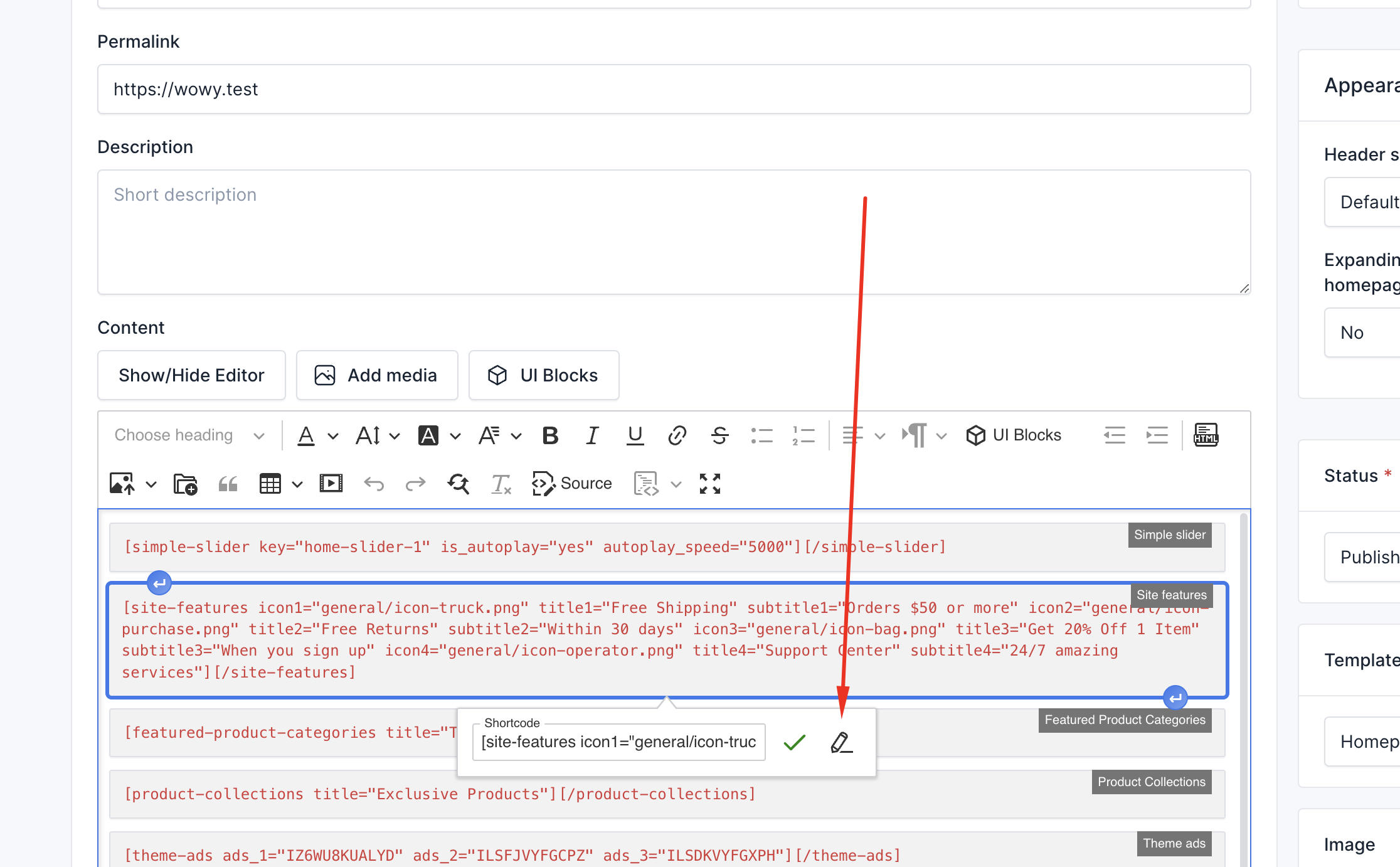Click the pencil edit shortcode icon
The image size is (1400, 867).
841,742
